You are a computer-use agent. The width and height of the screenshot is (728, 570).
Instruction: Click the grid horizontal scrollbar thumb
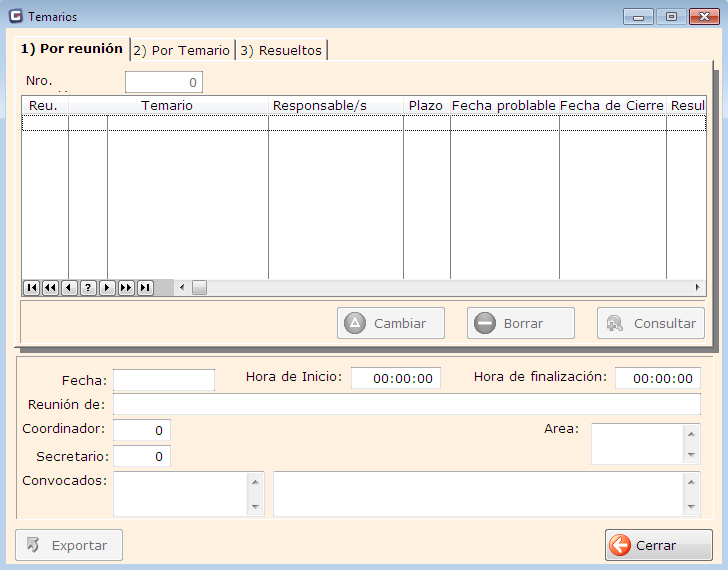(x=200, y=288)
